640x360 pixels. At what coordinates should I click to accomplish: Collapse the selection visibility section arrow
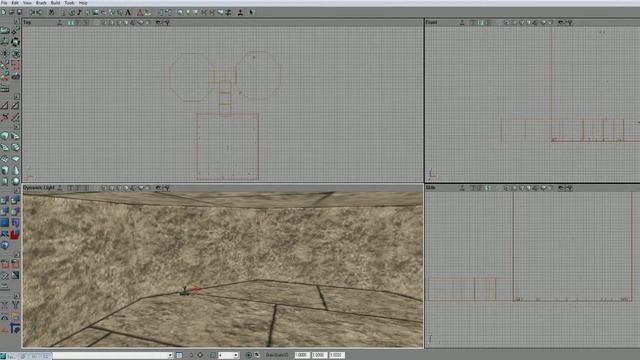click(16, 255)
